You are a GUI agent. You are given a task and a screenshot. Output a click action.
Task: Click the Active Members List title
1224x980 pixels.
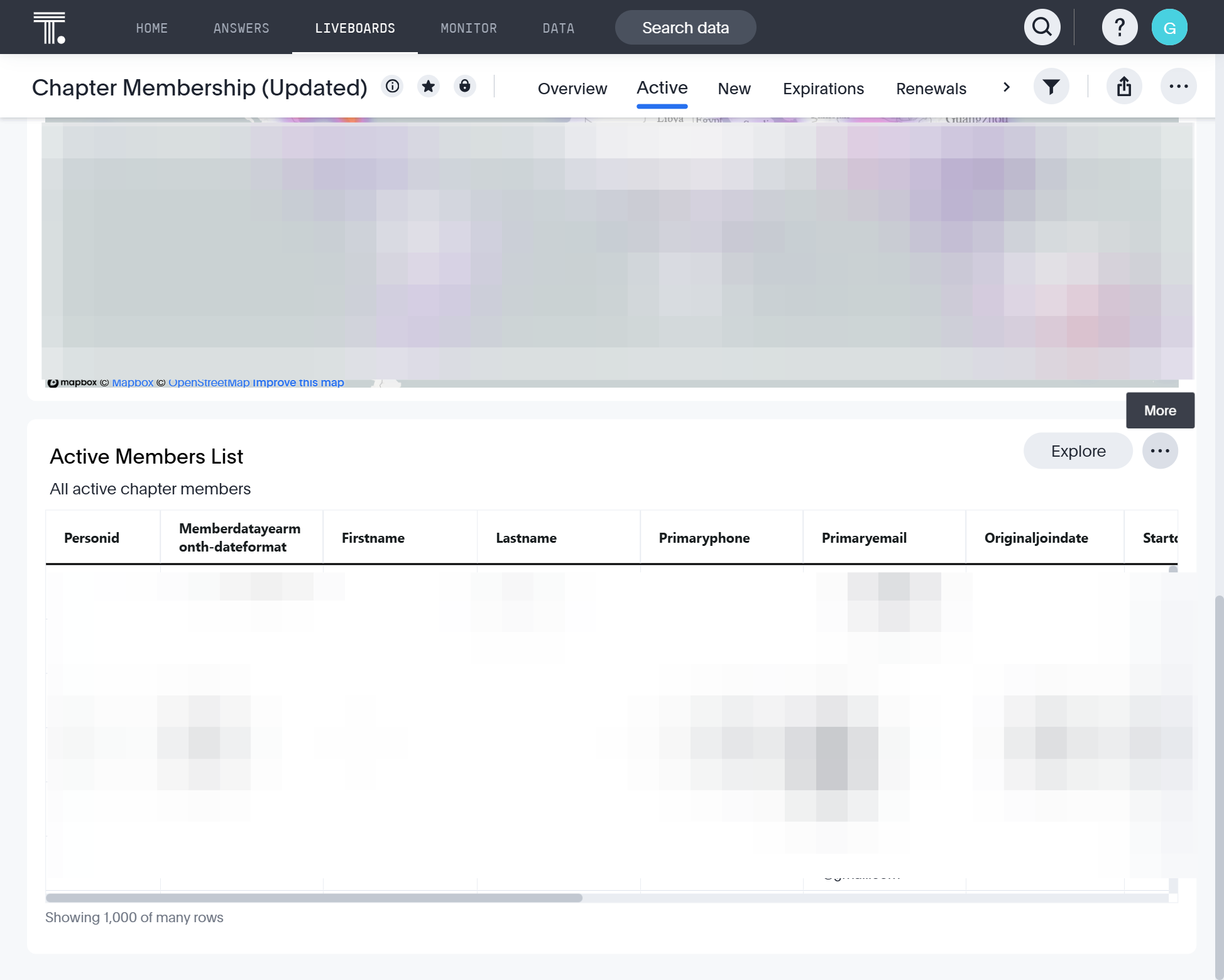click(146, 457)
